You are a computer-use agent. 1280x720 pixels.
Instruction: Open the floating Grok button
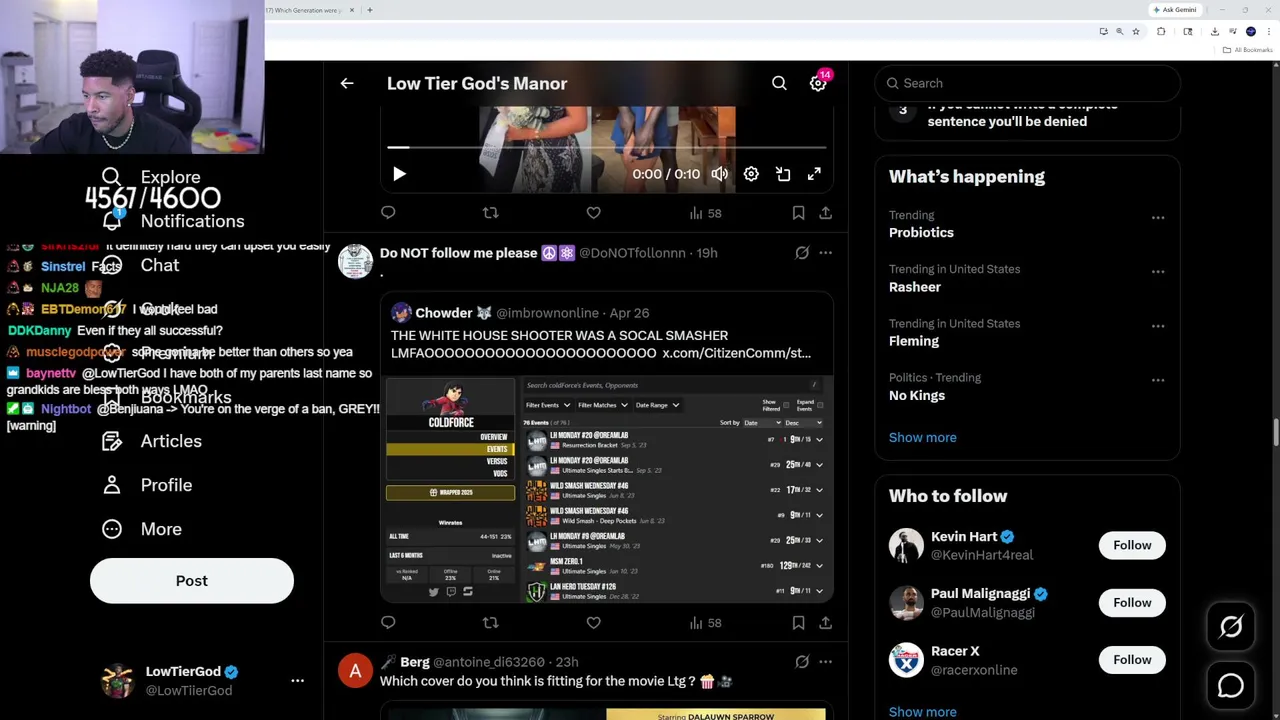tap(1231, 627)
